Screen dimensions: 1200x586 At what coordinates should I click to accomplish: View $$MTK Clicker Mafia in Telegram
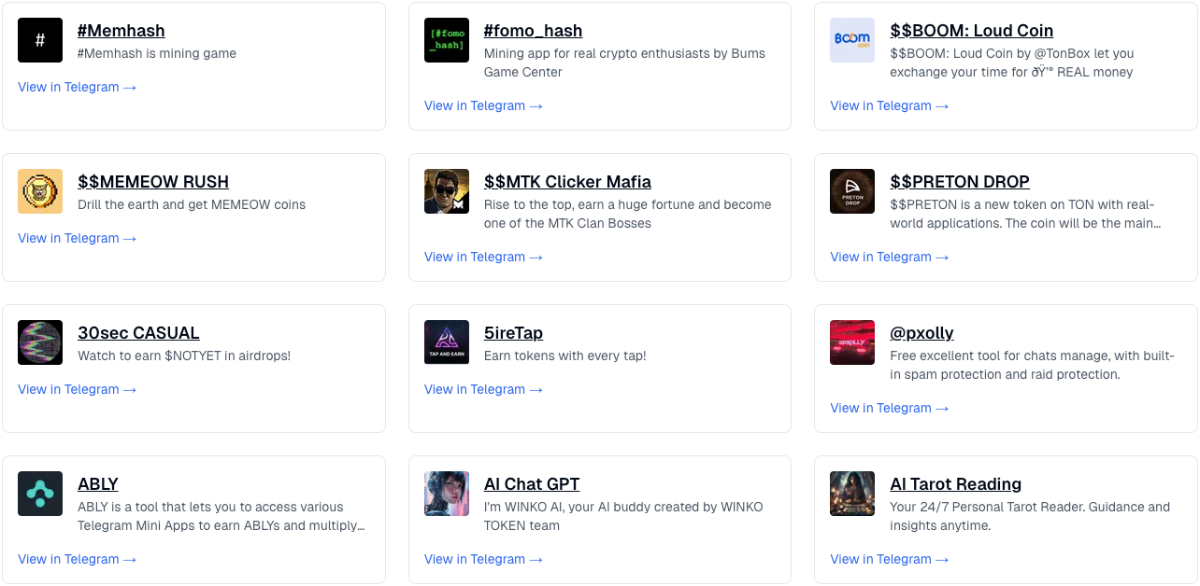483,257
